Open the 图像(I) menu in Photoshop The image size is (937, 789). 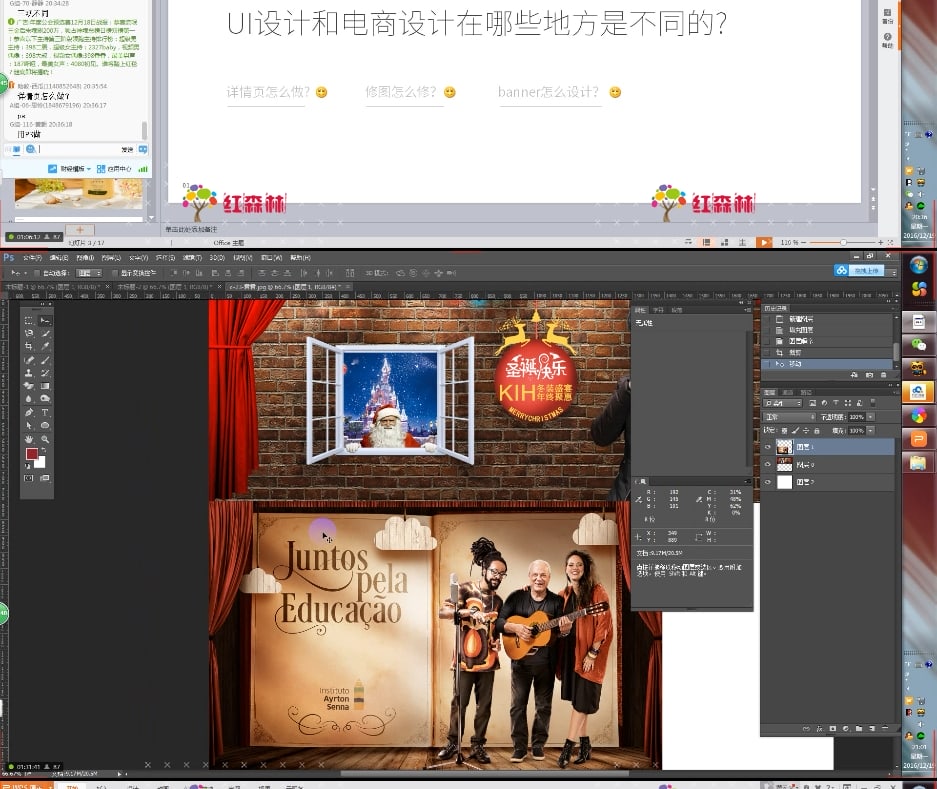(x=84, y=258)
